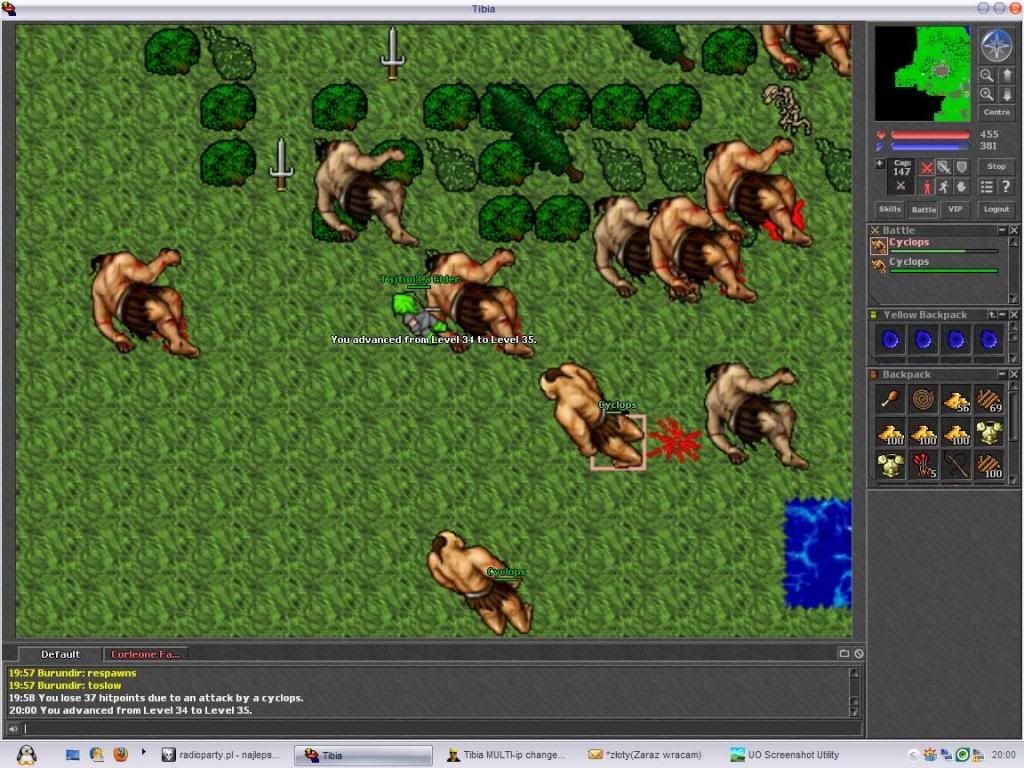Open help with the question mark icon

pos(1006,187)
